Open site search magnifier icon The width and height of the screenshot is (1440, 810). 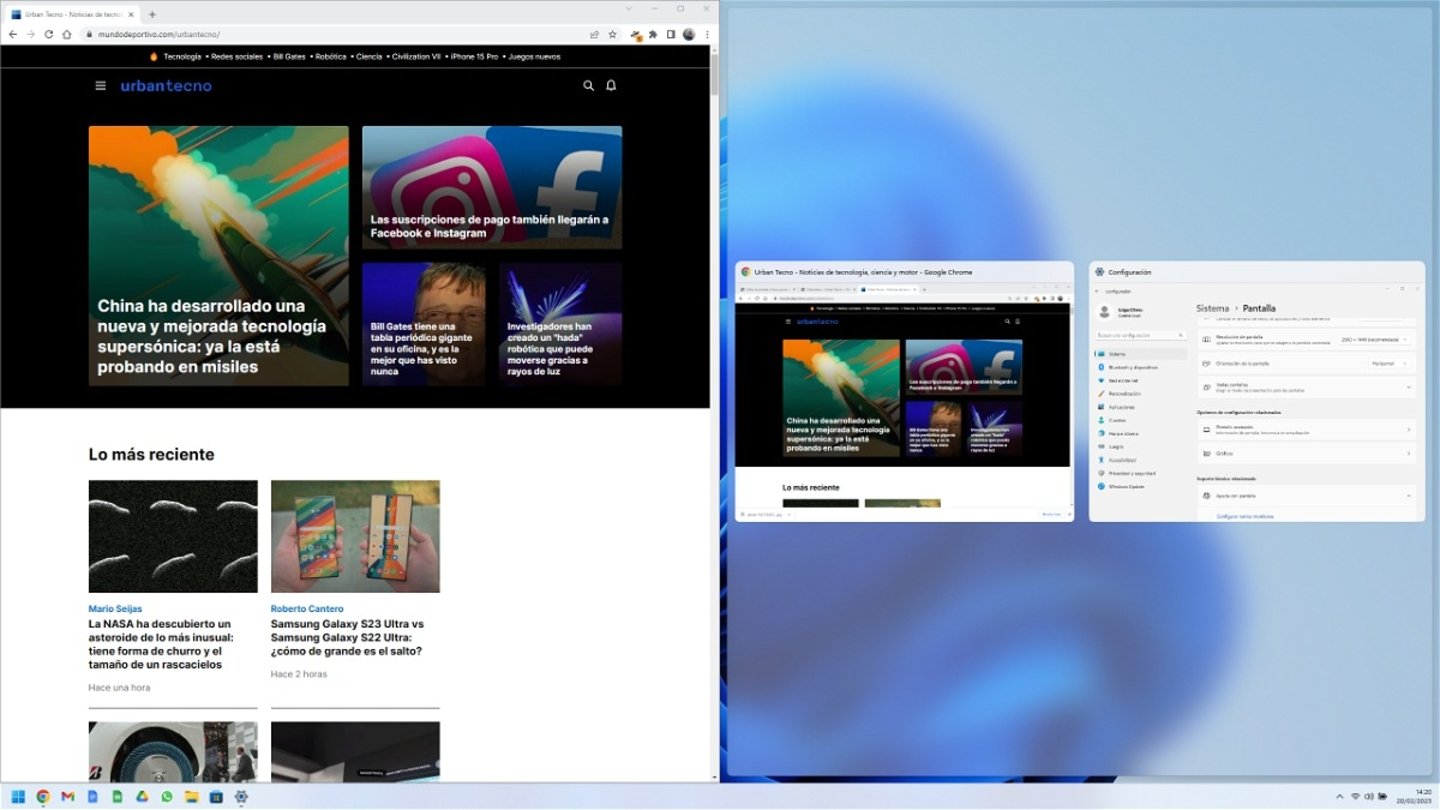[x=588, y=86]
